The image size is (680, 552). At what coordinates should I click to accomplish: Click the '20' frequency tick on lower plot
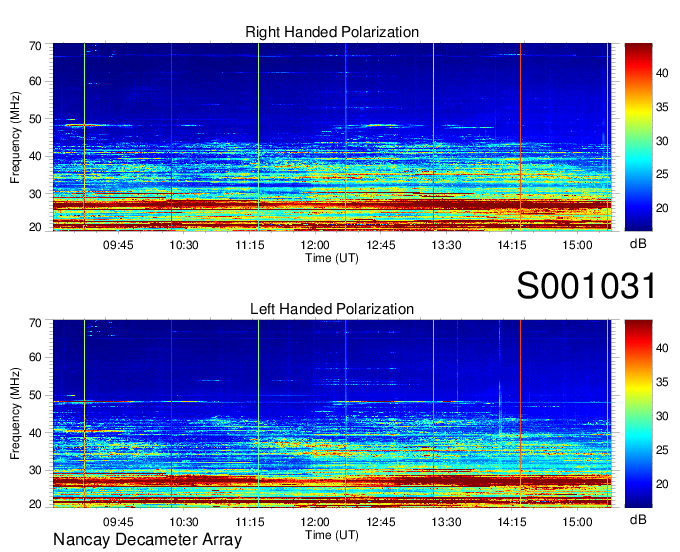pos(35,504)
